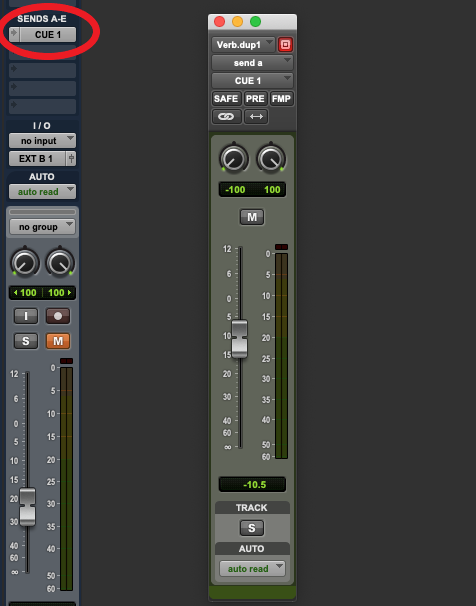Click the channel strip volume fader handle
Image resolution: width=476 pixels, height=606 pixels.
coord(27,507)
